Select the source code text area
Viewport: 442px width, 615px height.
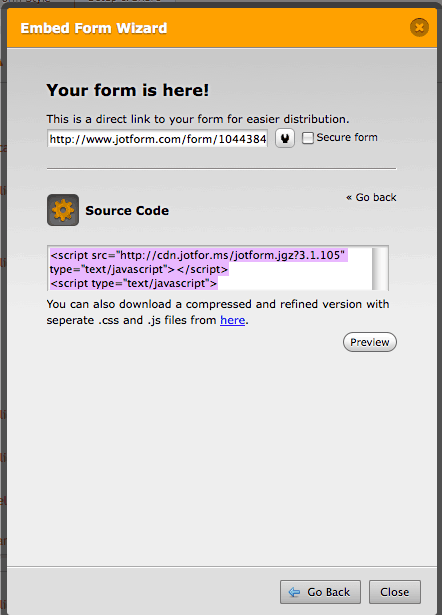click(x=218, y=268)
